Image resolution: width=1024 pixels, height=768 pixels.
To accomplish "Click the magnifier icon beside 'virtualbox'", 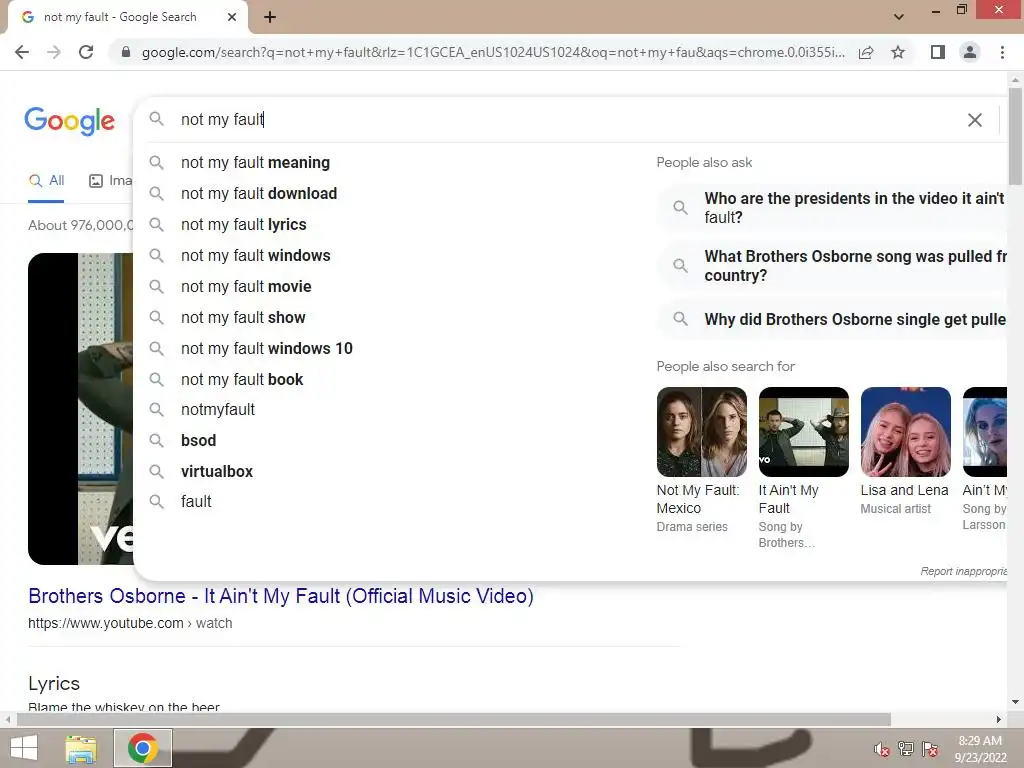I will (156, 471).
